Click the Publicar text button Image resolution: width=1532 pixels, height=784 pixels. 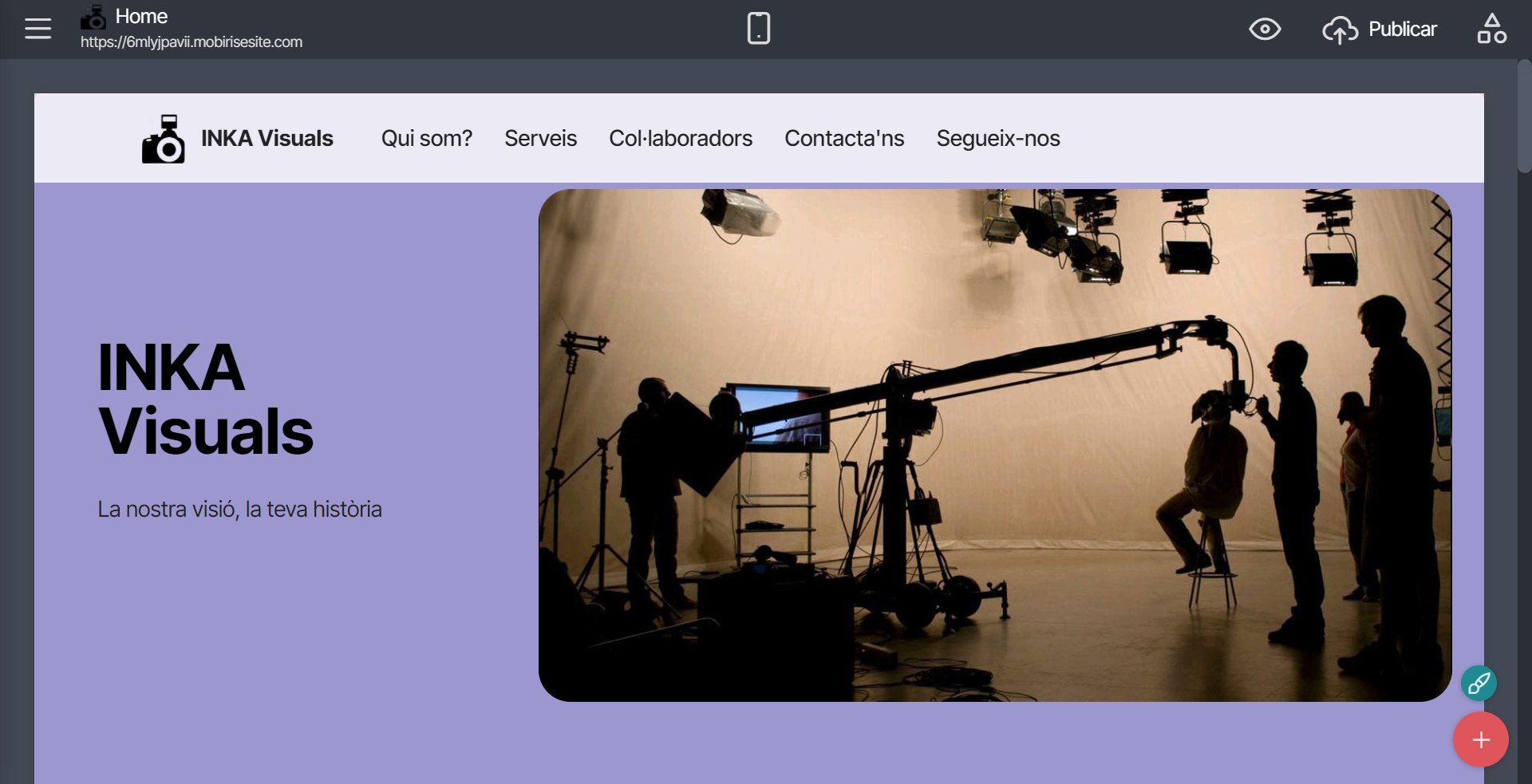click(1402, 30)
